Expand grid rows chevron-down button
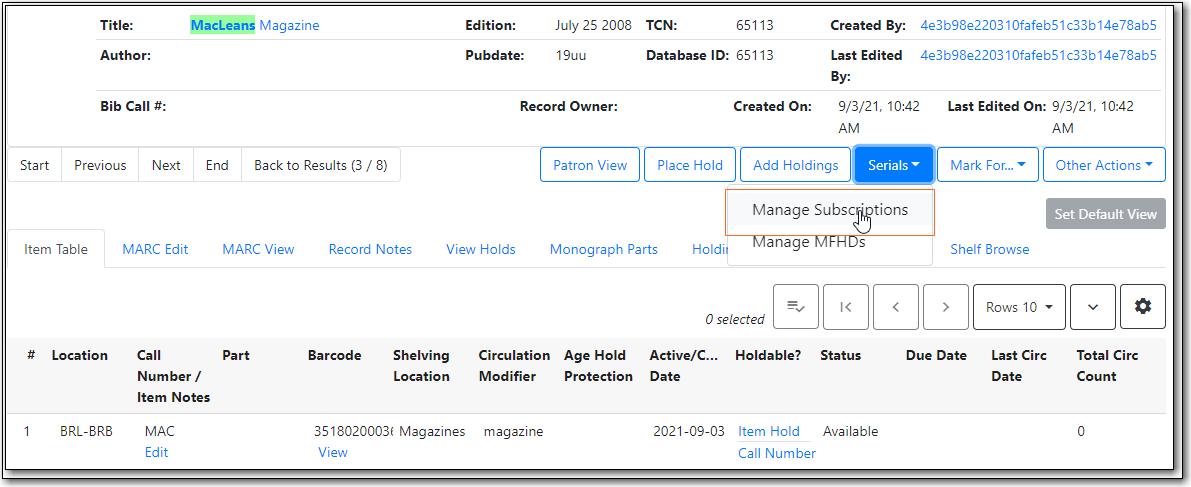 [x=1092, y=306]
